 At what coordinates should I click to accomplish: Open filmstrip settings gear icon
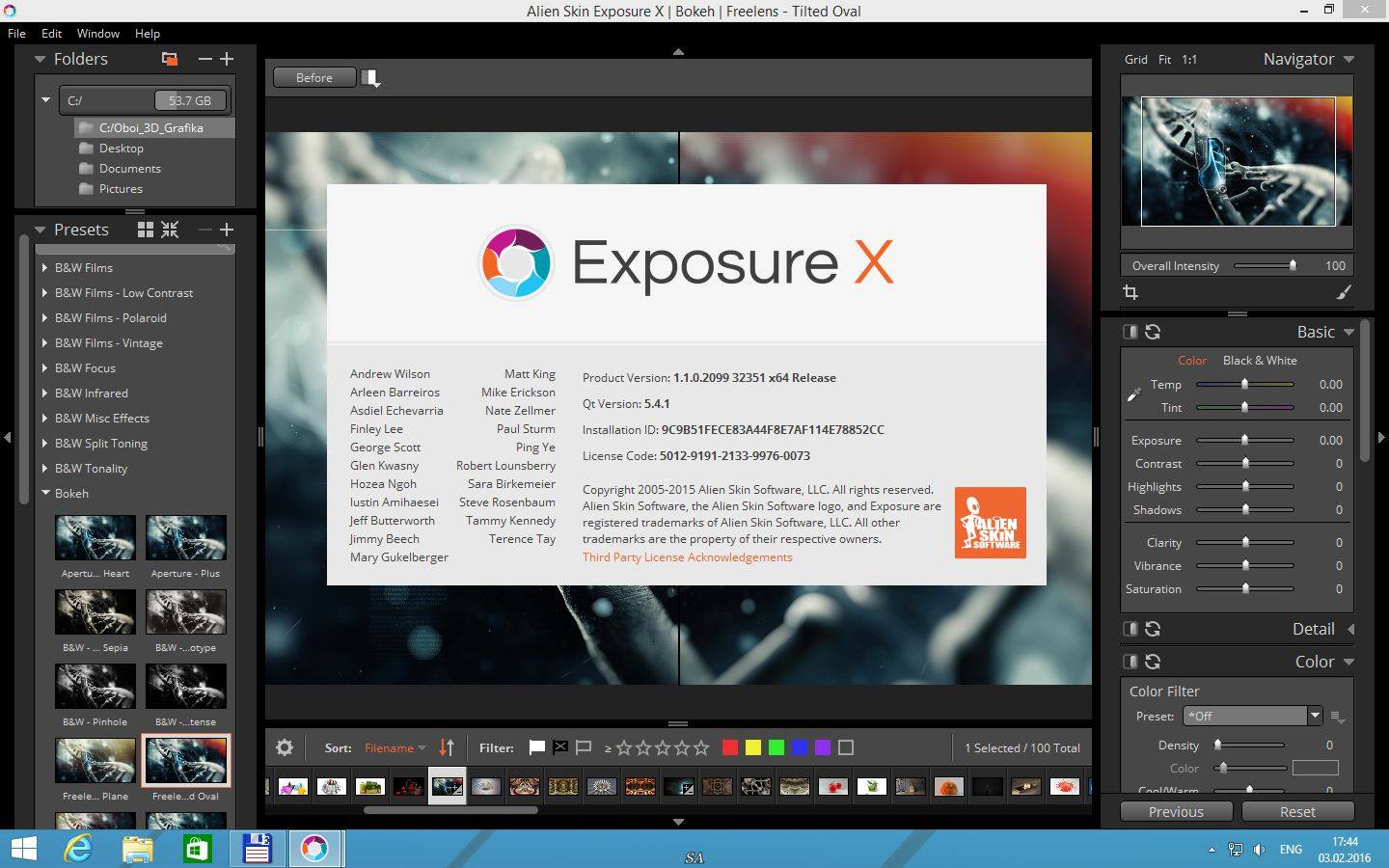pyautogui.click(x=285, y=747)
